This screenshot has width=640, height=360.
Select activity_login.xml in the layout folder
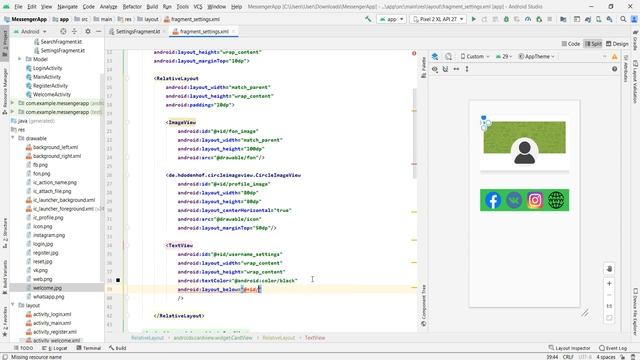[52, 314]
